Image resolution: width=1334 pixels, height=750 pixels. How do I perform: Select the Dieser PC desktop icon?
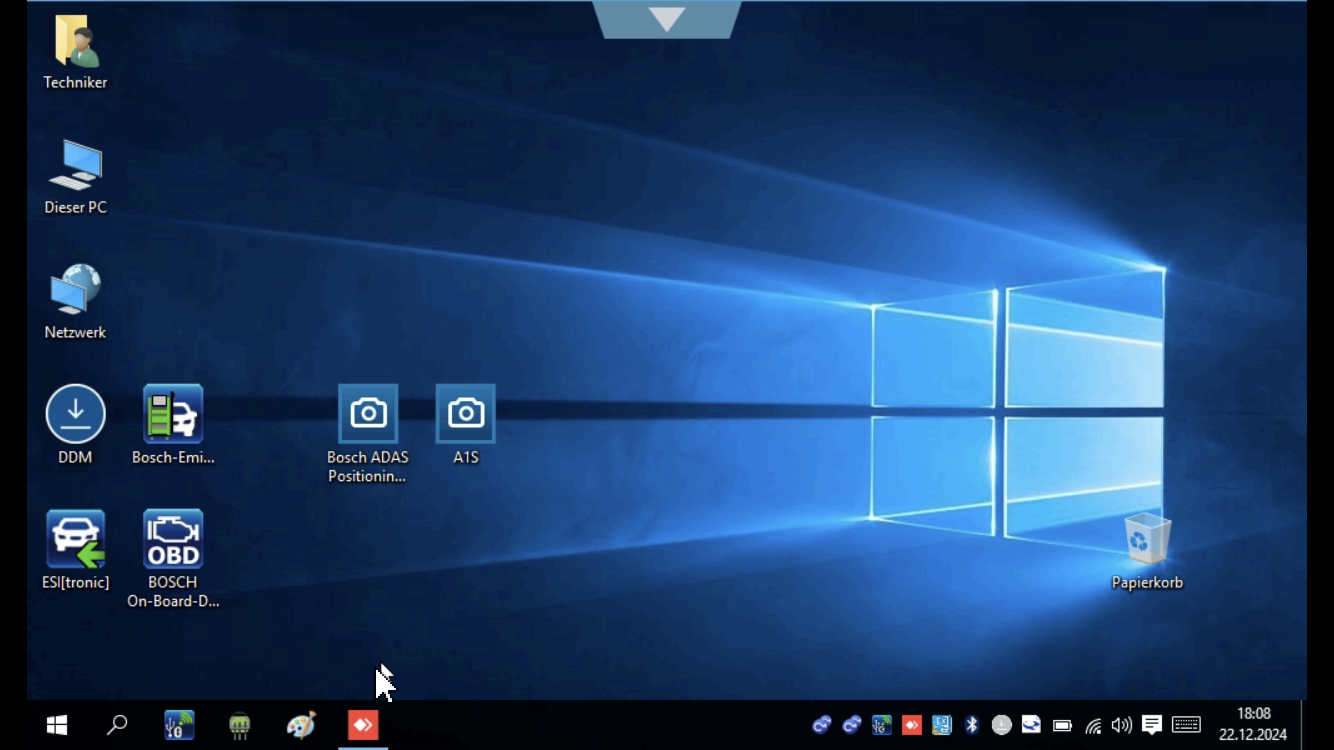(75, 165)
